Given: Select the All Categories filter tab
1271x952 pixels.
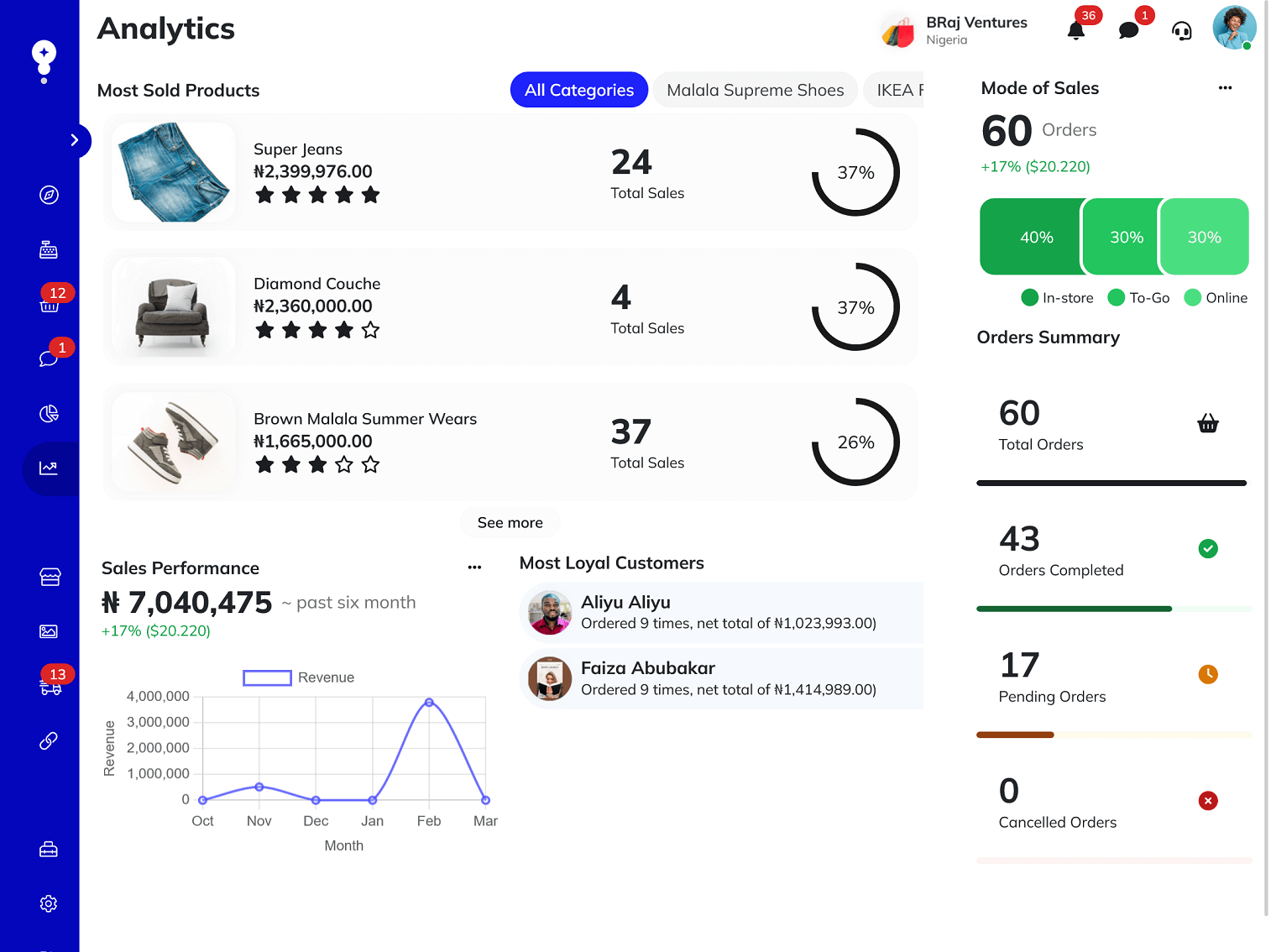Looking at the screenshot, I should point(578,90).
